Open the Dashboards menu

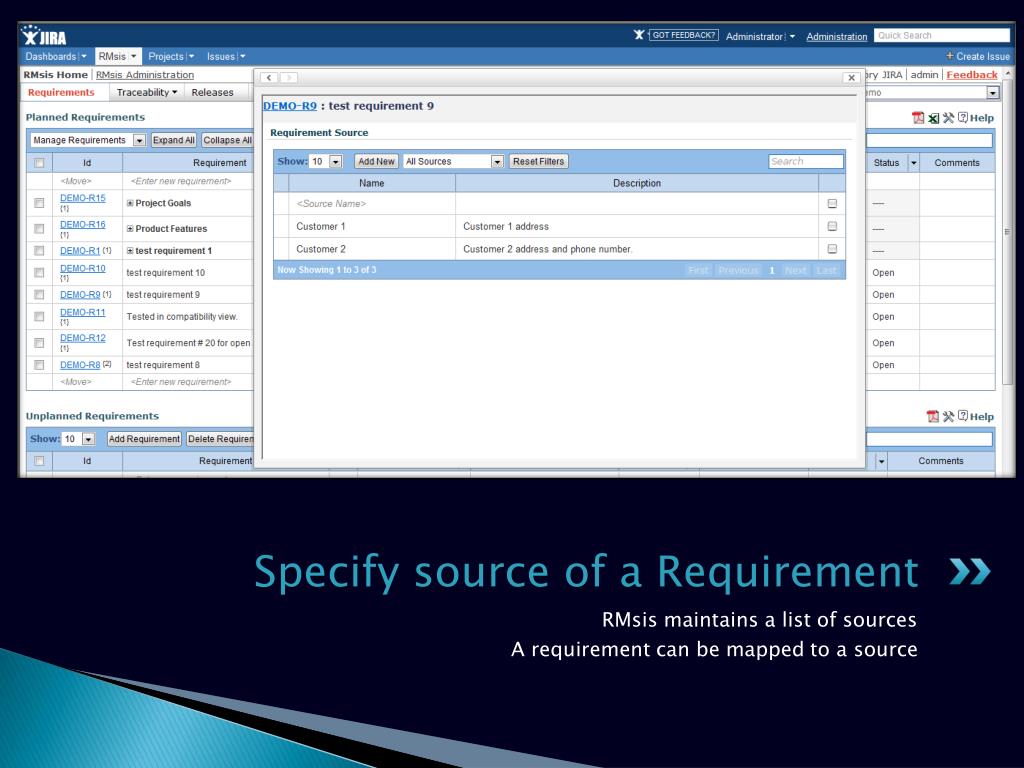coord(56,57)
